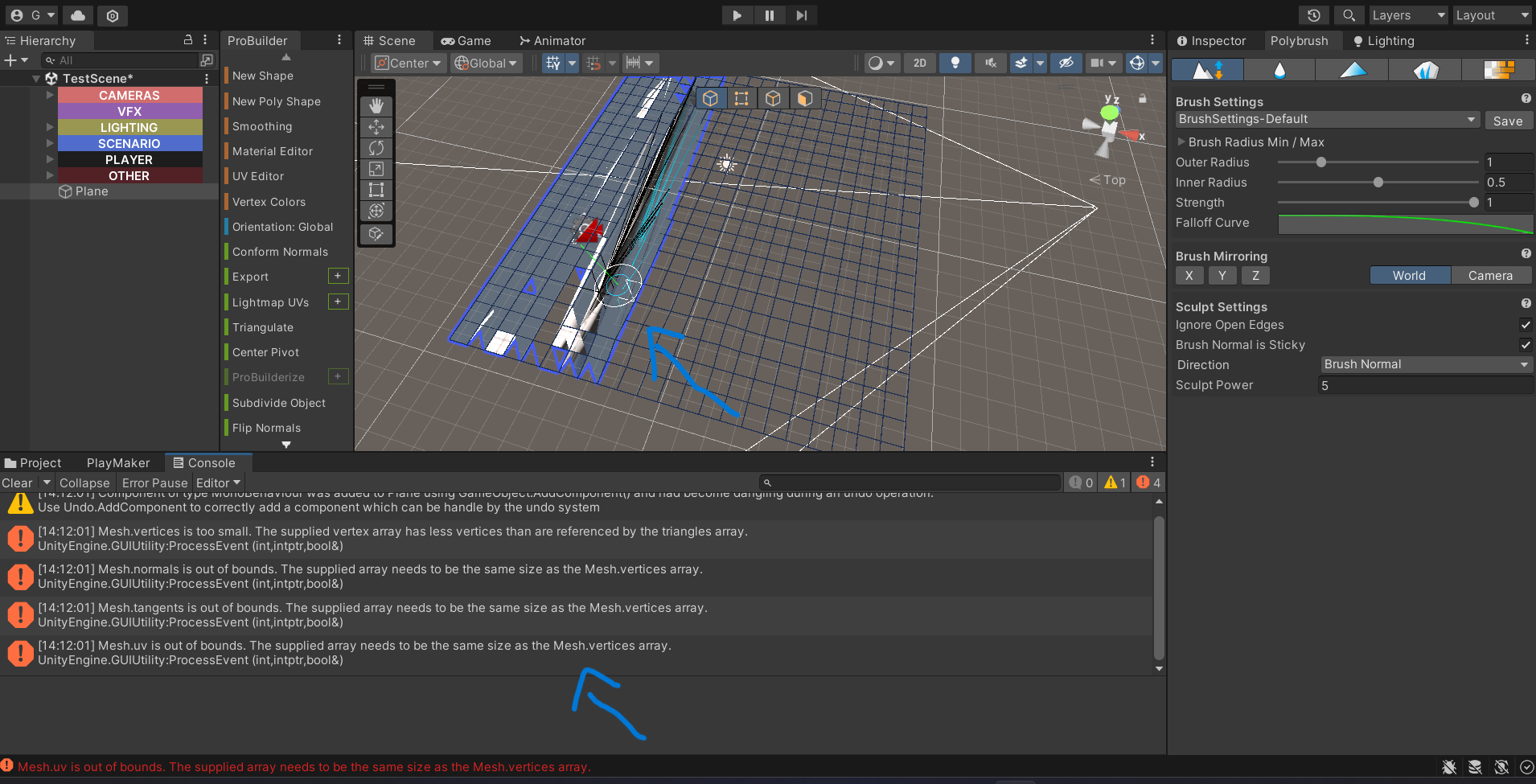Uncheck the Ignore Open Edges checkbox

point(1525,325)
